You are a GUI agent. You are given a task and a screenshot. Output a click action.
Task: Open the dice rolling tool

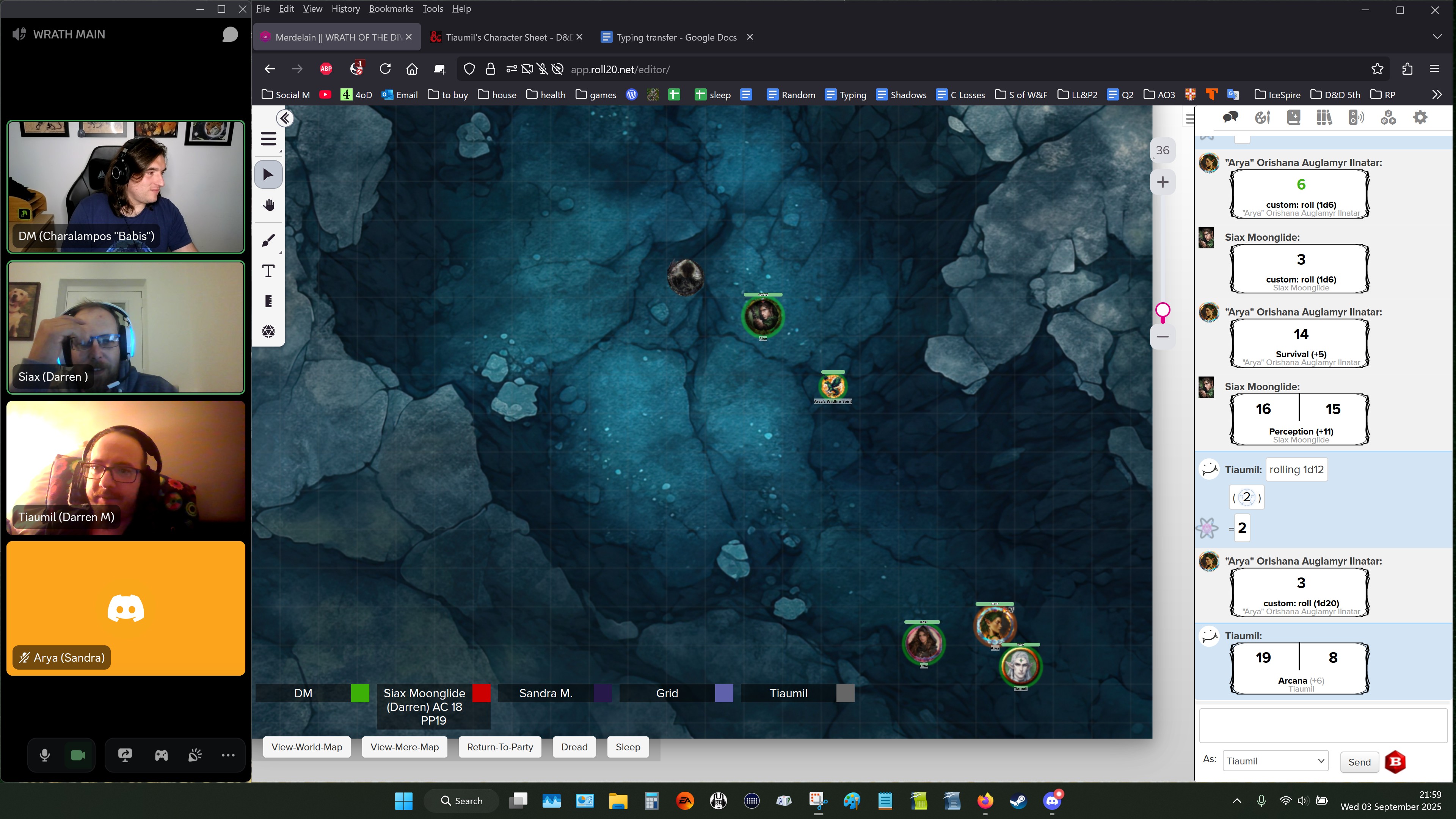pyautogui.click(x=268, y=331)
